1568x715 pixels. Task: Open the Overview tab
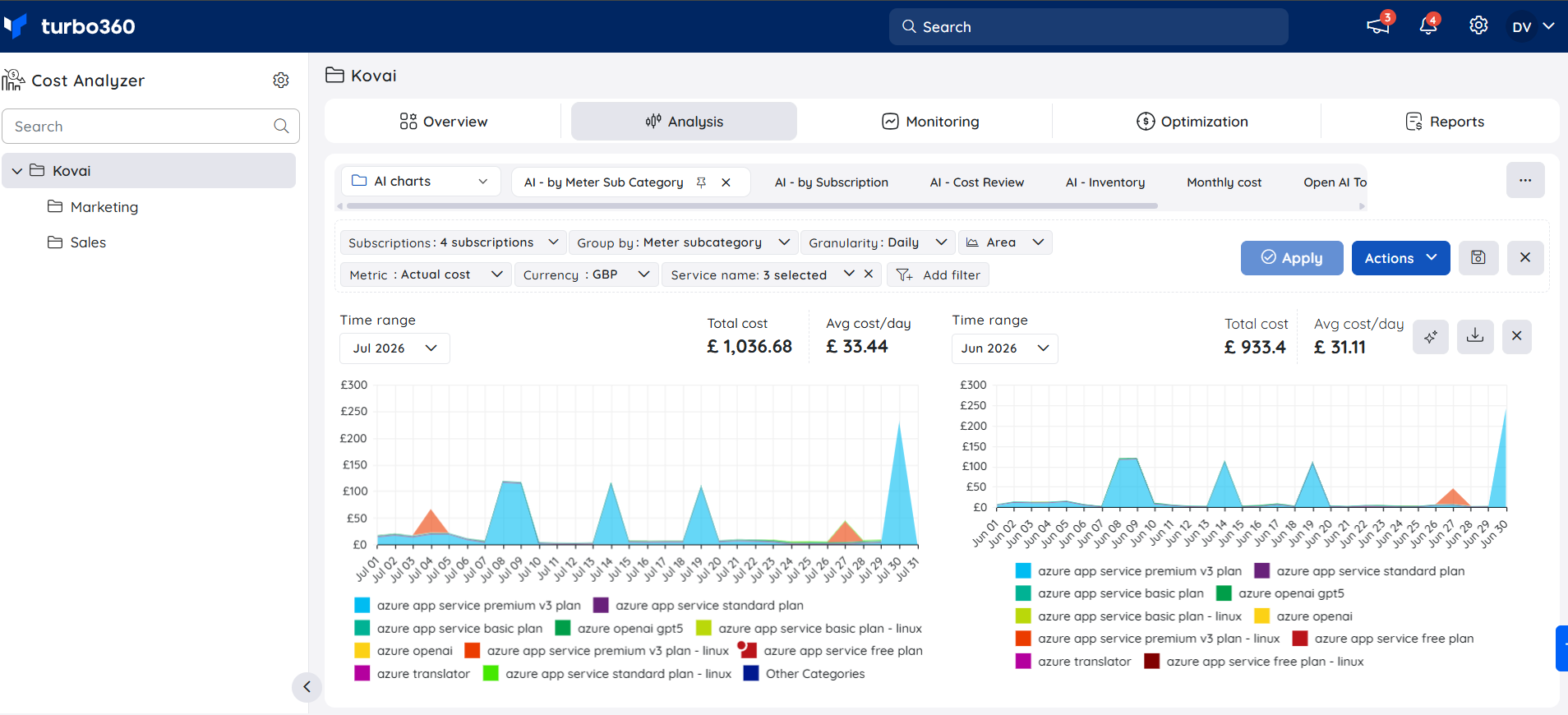point(444,122)
